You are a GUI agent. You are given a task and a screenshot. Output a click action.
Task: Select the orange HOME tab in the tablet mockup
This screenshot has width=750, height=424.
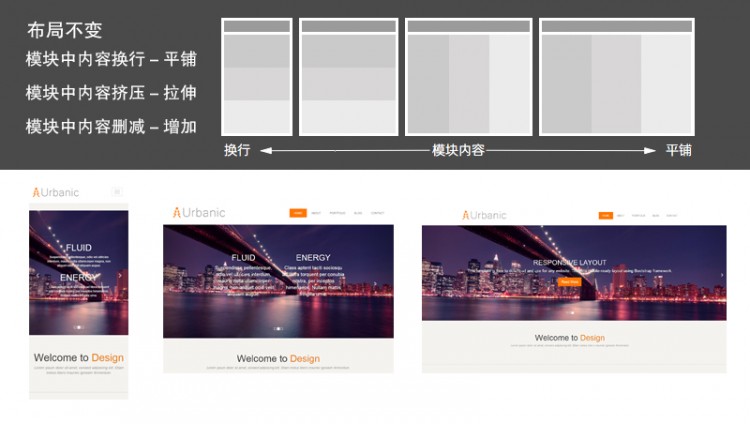(x=298, y=213)
